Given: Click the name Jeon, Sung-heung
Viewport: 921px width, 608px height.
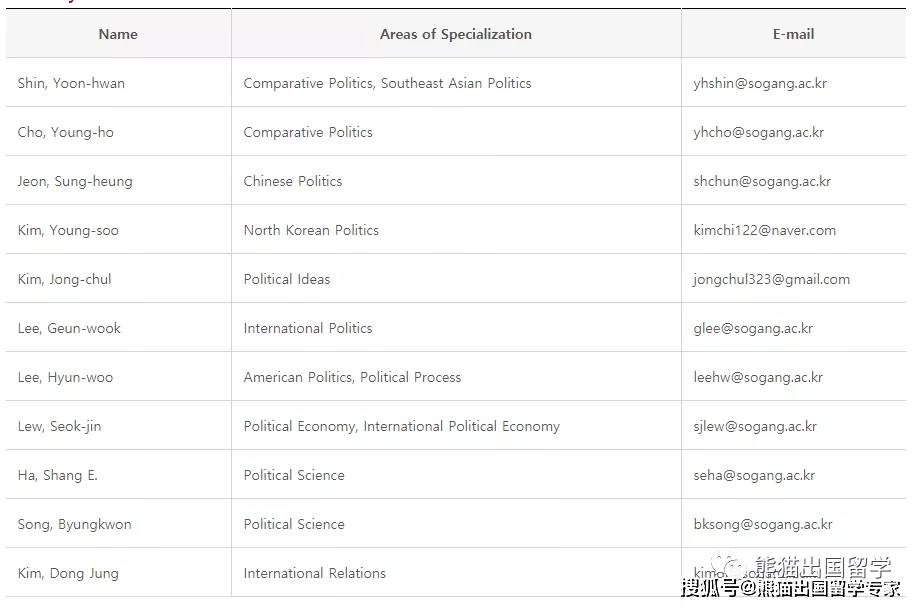Looking at the screenshot, I should pos(75,182).
